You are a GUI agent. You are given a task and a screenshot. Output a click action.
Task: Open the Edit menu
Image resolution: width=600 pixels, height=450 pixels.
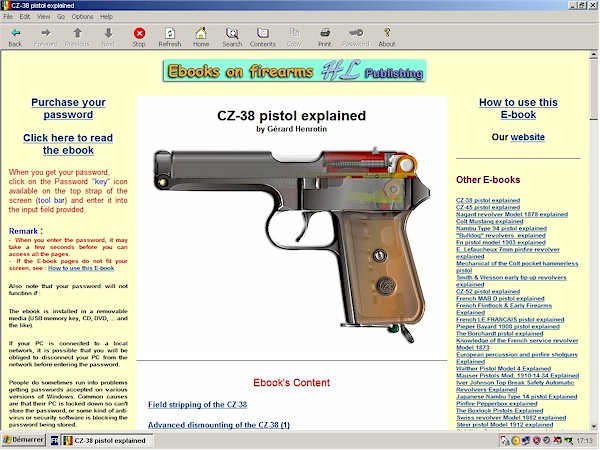(25, 16)
